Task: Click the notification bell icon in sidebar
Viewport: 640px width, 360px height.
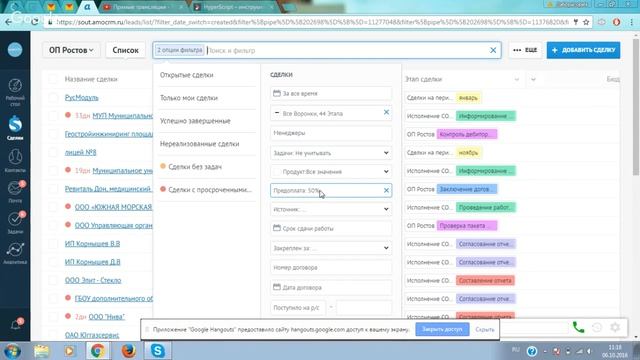Action: [x=16, y=324]
